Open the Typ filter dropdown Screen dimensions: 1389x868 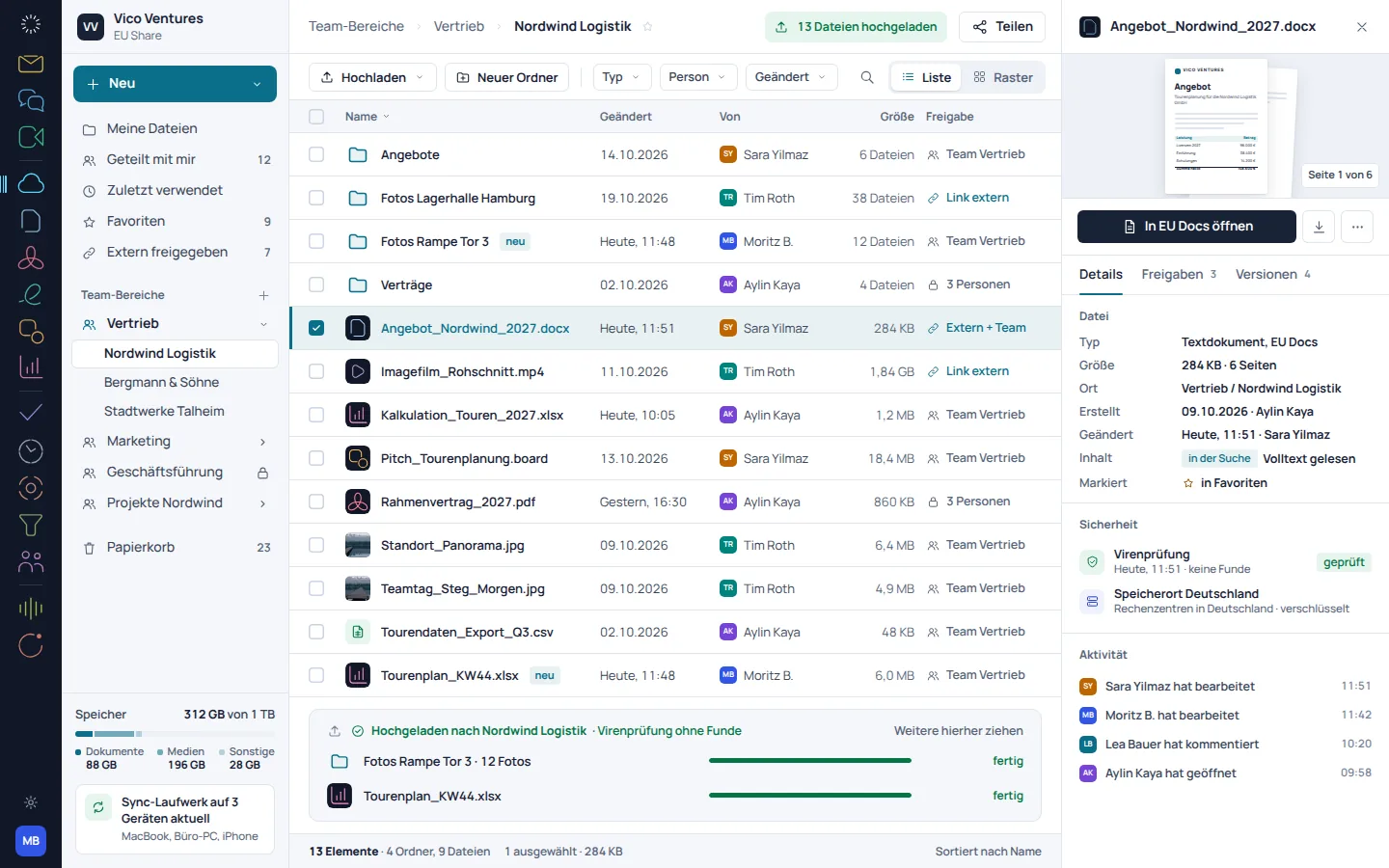coord(622,77)
